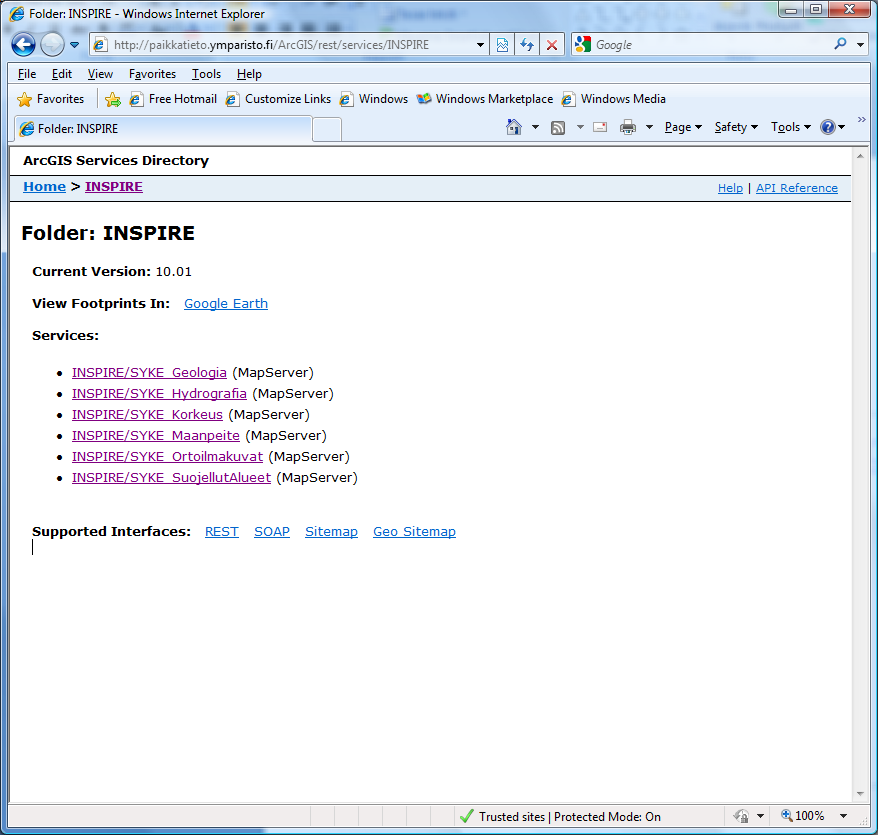Open the Favorites star button
The width and height of the screenshot is (878, 835).
[x=50, y=99]
